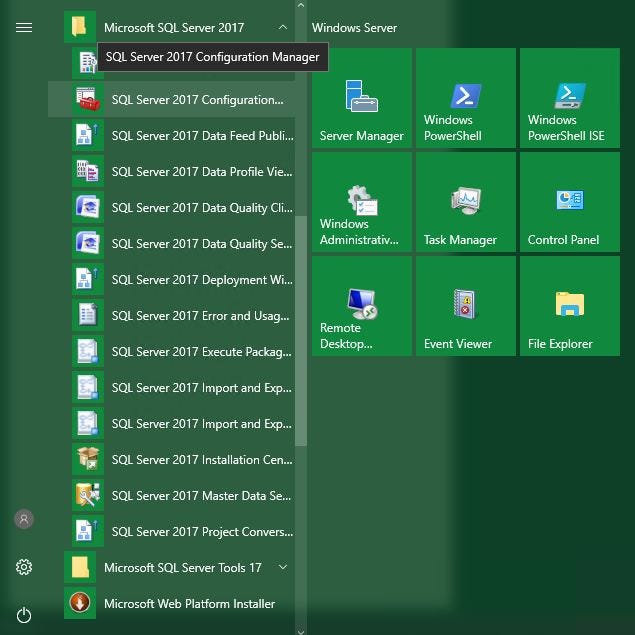This screenshot has height=635, width=635.
Task: Click the app list scroll up arrow
Action: [301, 5]
